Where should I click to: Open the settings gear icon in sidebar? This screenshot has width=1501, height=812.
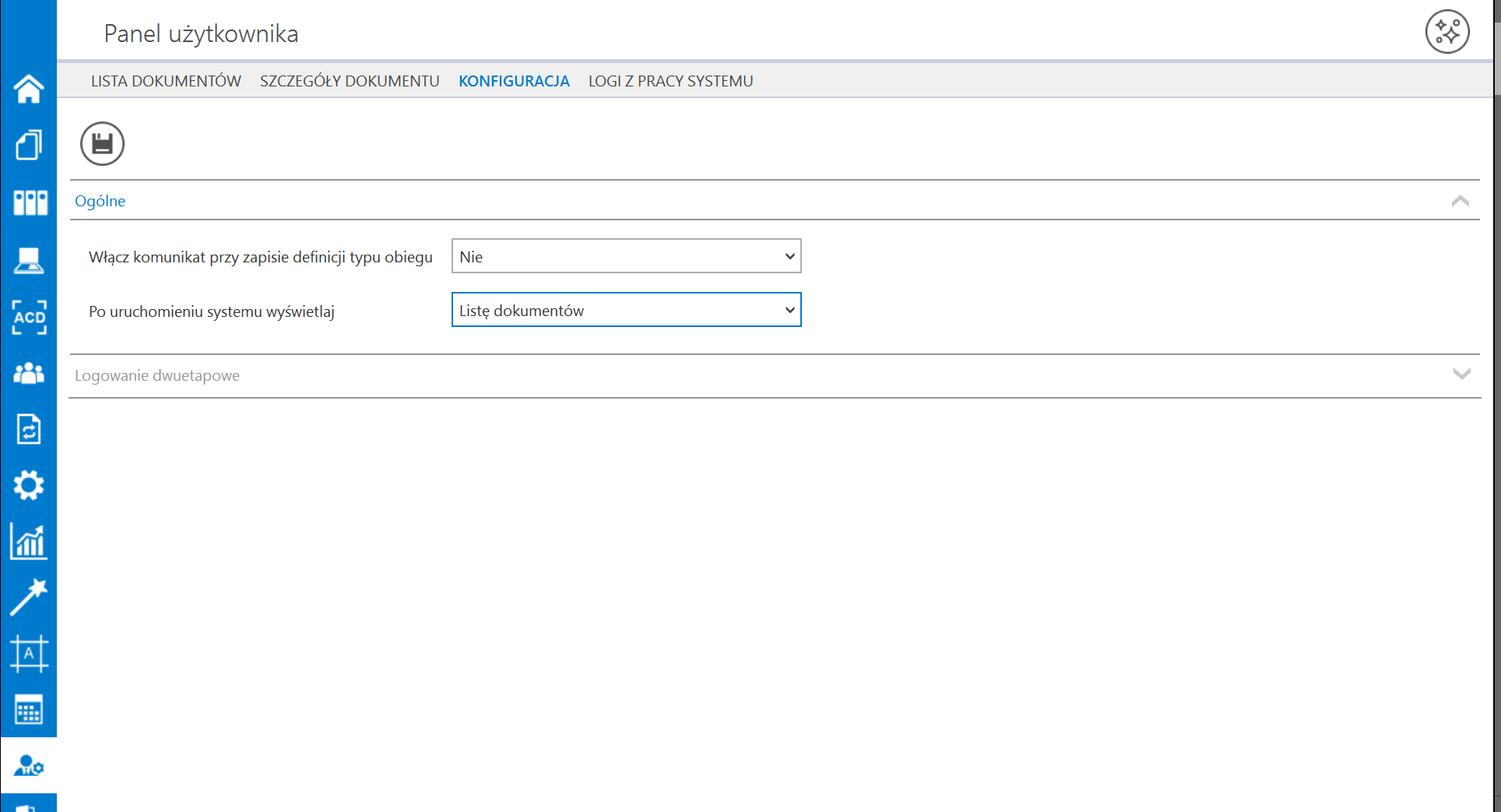click(x=29, y=485)
